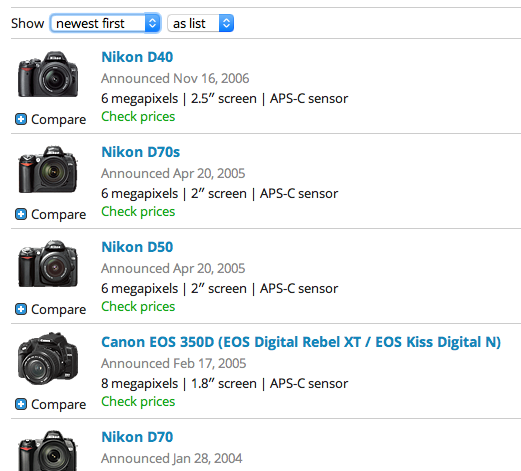Viewport: 521px width, 471px height.
Task: Click 'Announced Jan 28, 2004' text
Action: 172,458
